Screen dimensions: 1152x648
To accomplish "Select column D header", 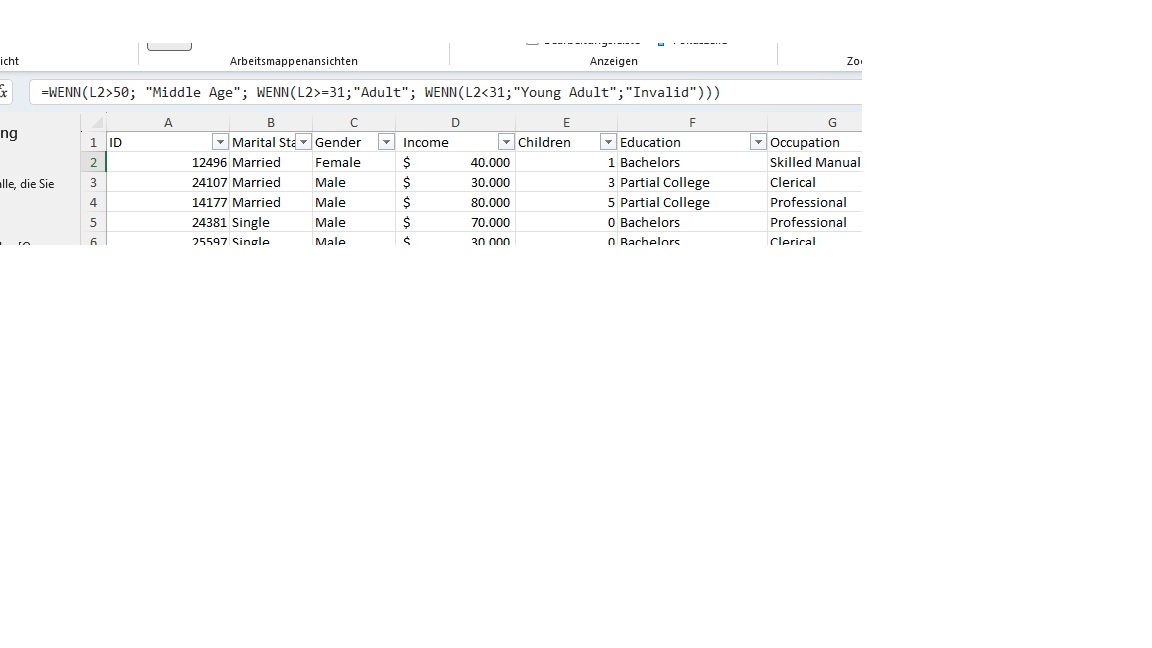I will (x=455, y=122).
